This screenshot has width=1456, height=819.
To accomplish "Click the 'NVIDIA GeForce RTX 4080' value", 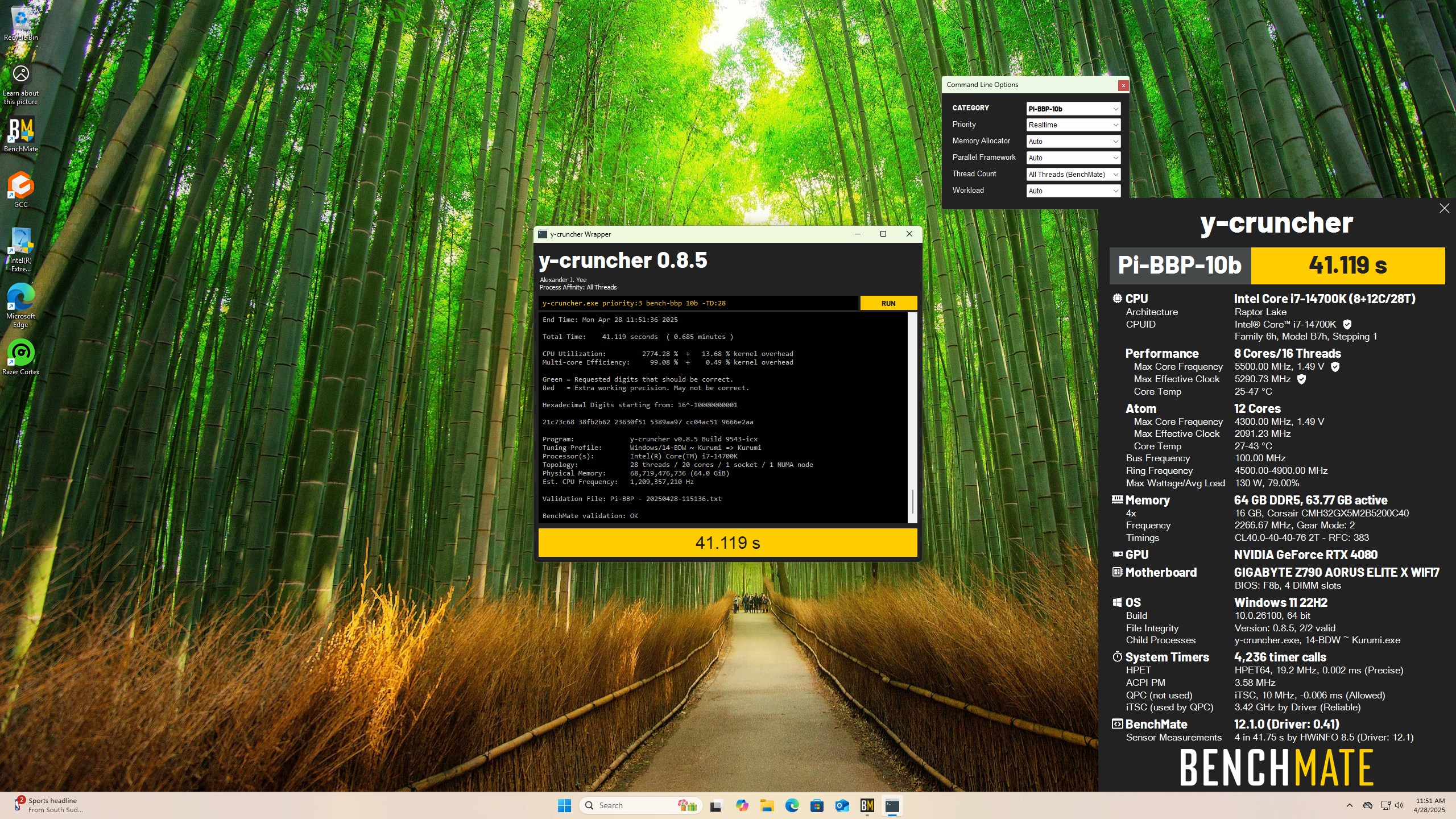I will coord(1305,555).
